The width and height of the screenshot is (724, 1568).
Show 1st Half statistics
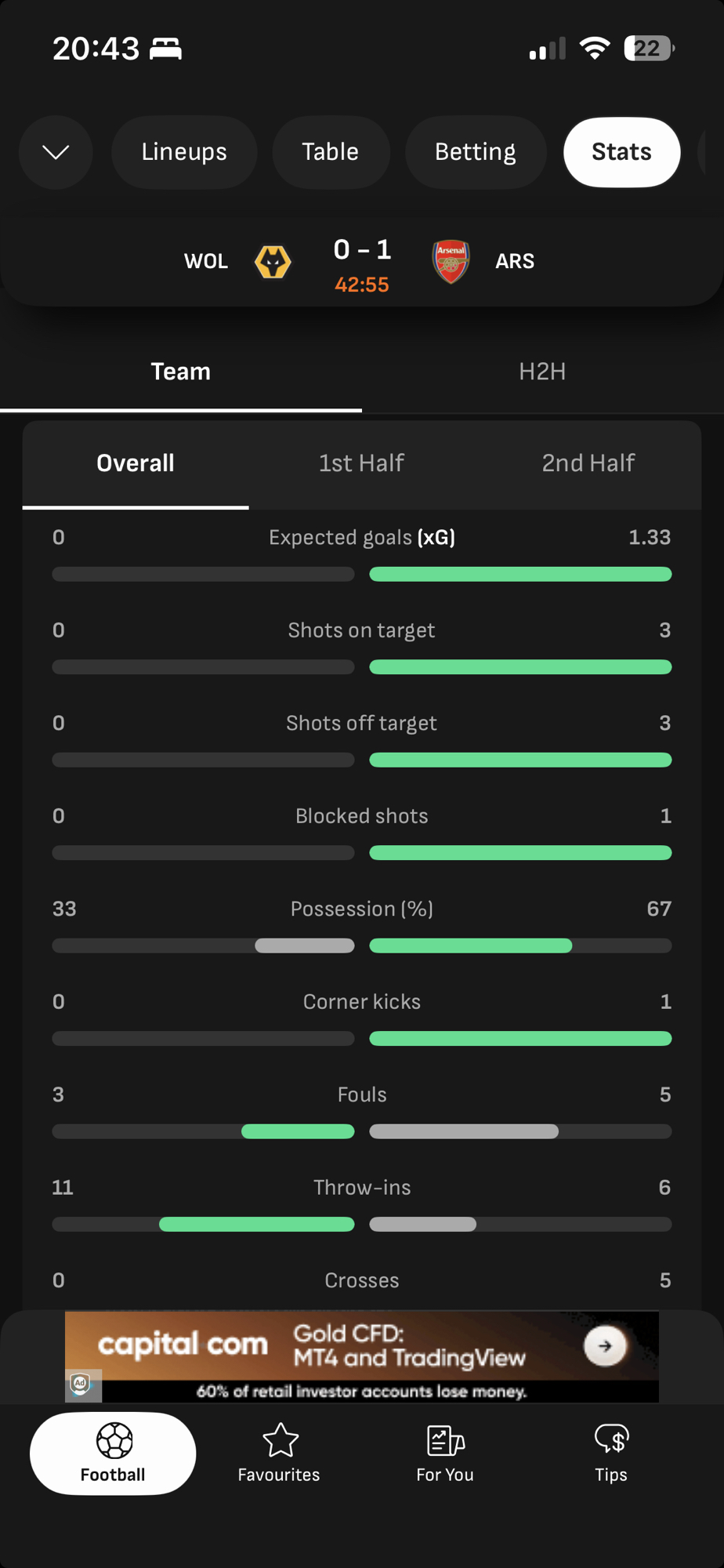(361, 463)
